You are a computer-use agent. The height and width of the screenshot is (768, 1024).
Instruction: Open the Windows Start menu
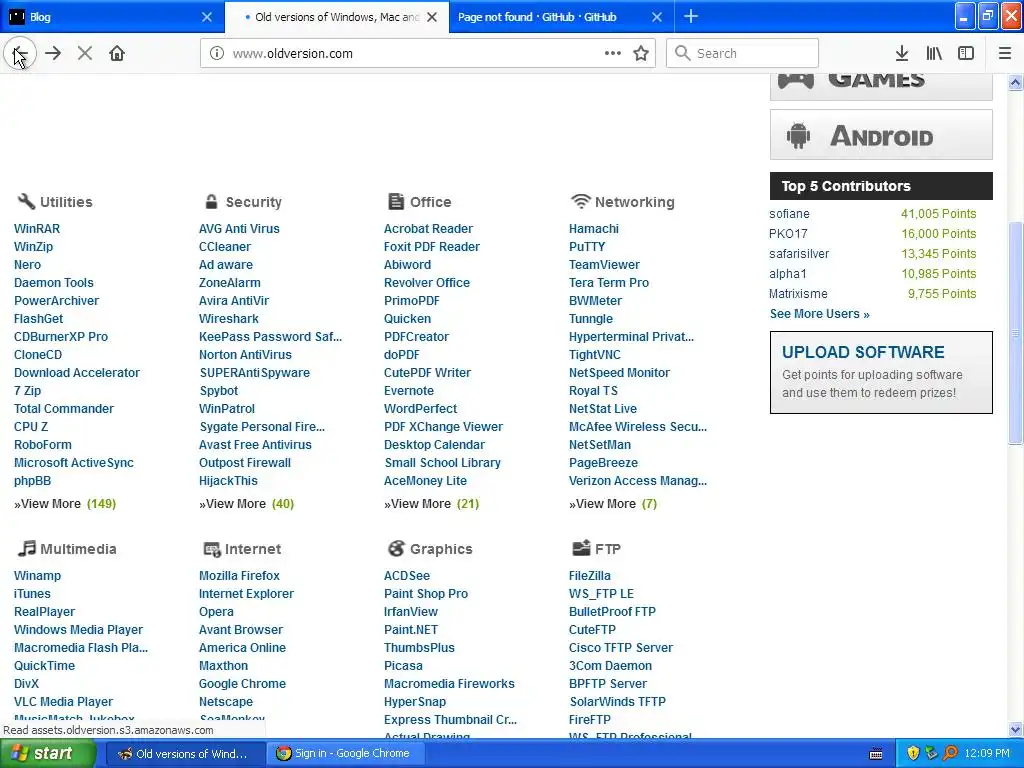pos(46,754)
